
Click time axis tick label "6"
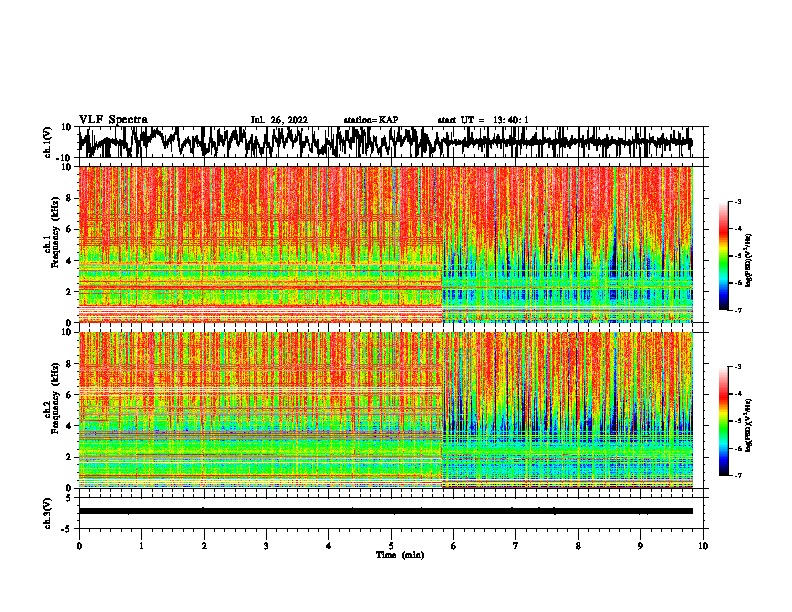click(454, 546)
